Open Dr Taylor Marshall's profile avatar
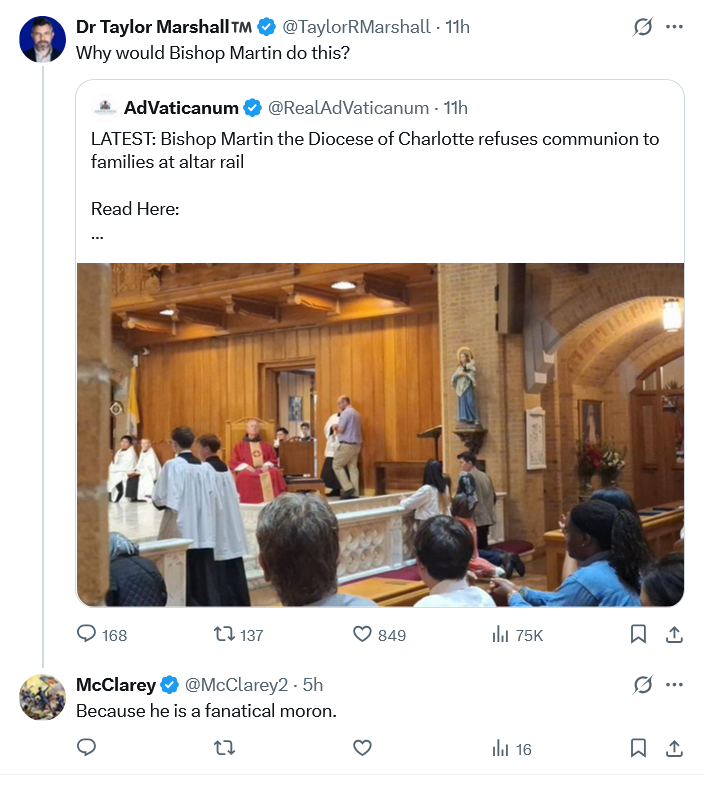This screenshot has width=704, height=790. click(x=43, y=39)
